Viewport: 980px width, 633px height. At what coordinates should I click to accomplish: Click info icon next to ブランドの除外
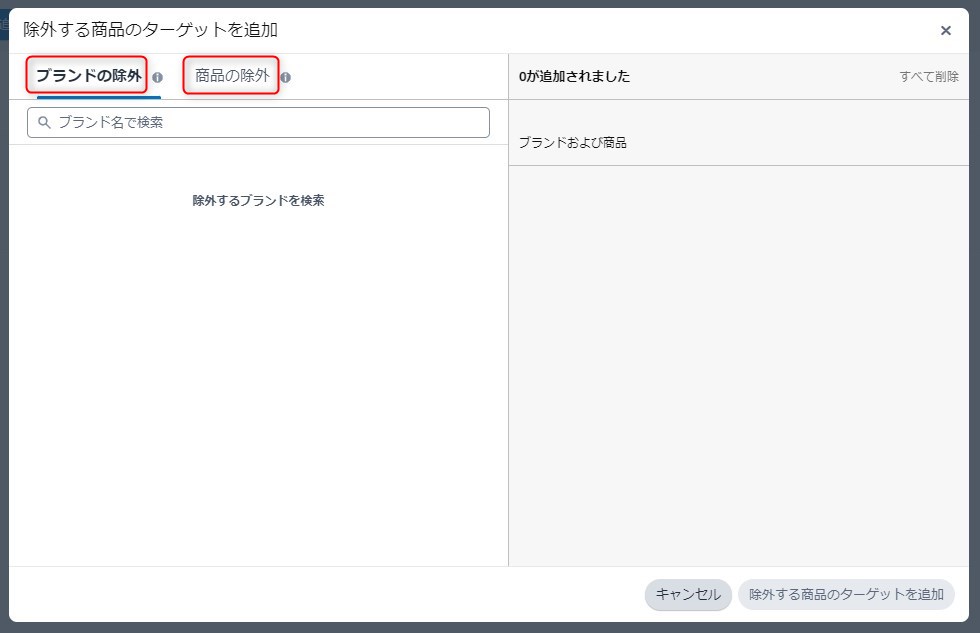158,77
